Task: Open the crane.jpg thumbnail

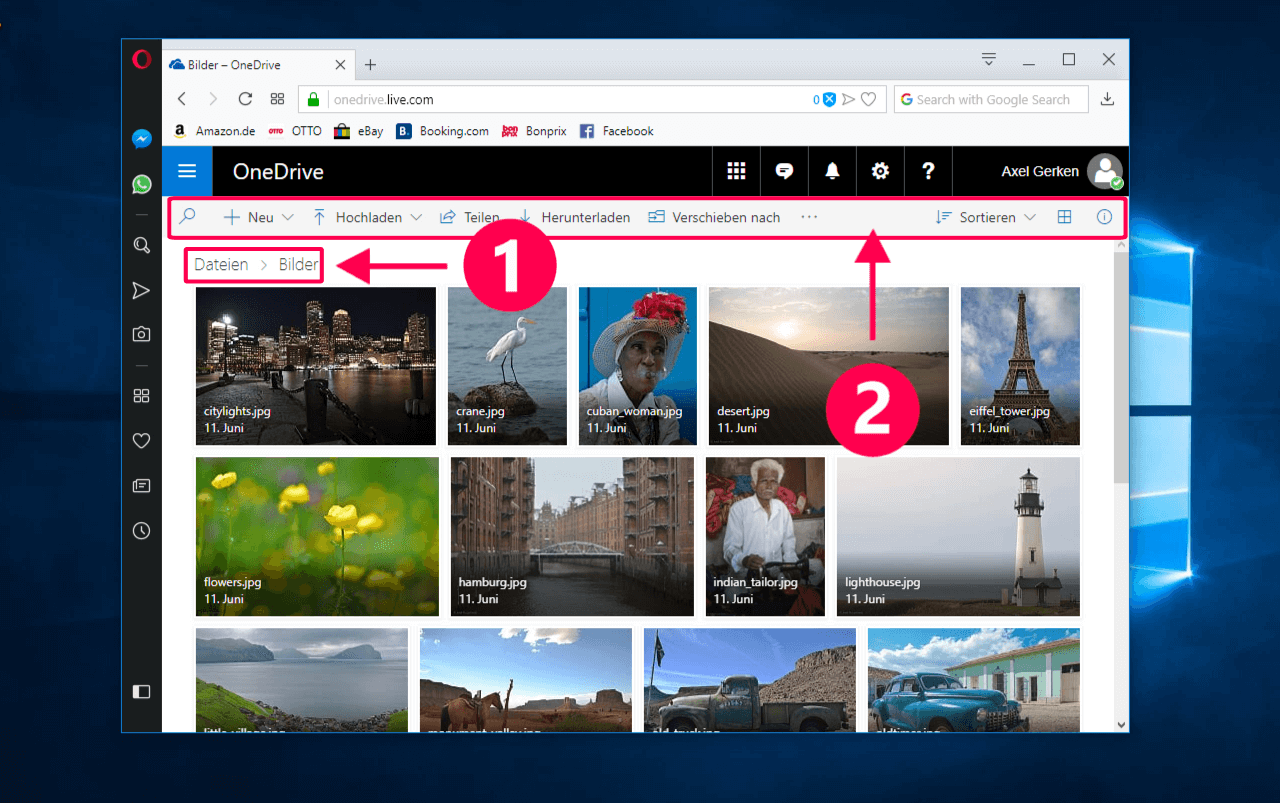Action: [507, 366]
